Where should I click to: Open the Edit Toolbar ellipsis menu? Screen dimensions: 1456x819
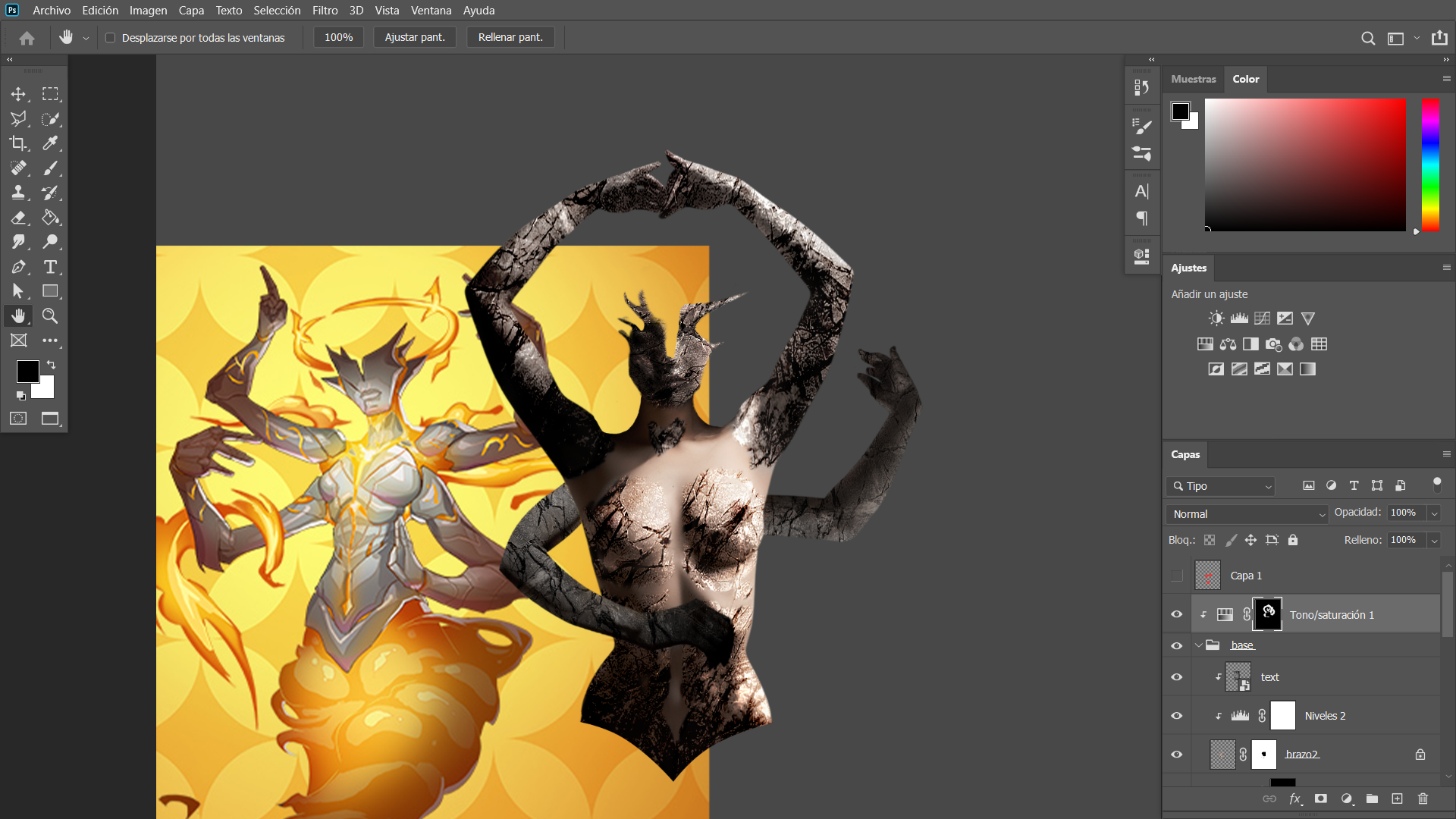50,340
